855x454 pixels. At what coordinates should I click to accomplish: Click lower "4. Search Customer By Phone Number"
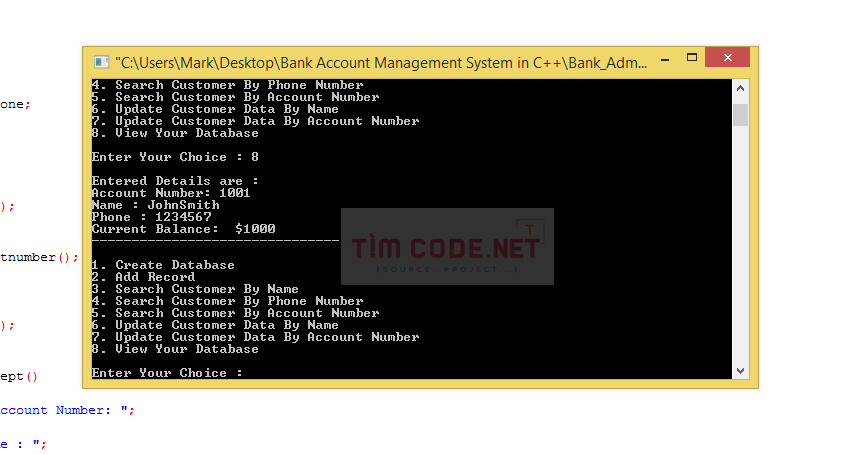click(x=227, y=301)
